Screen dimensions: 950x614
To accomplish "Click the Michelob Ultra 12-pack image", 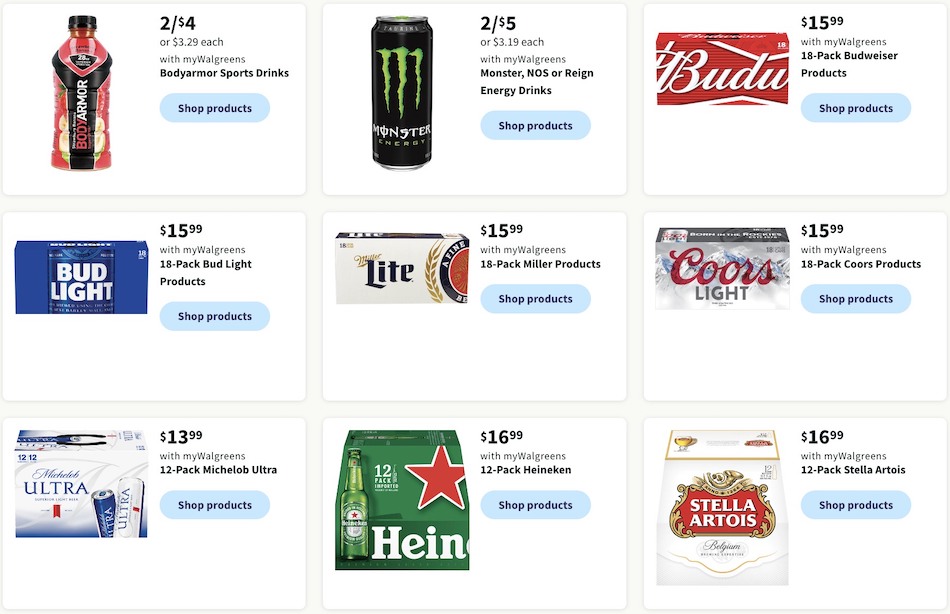I will click(81, 484).
